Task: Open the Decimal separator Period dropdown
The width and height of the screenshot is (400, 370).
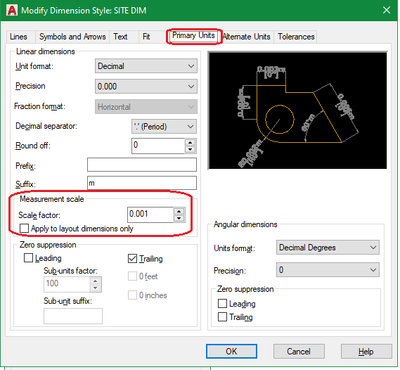Action: [164, 127]
